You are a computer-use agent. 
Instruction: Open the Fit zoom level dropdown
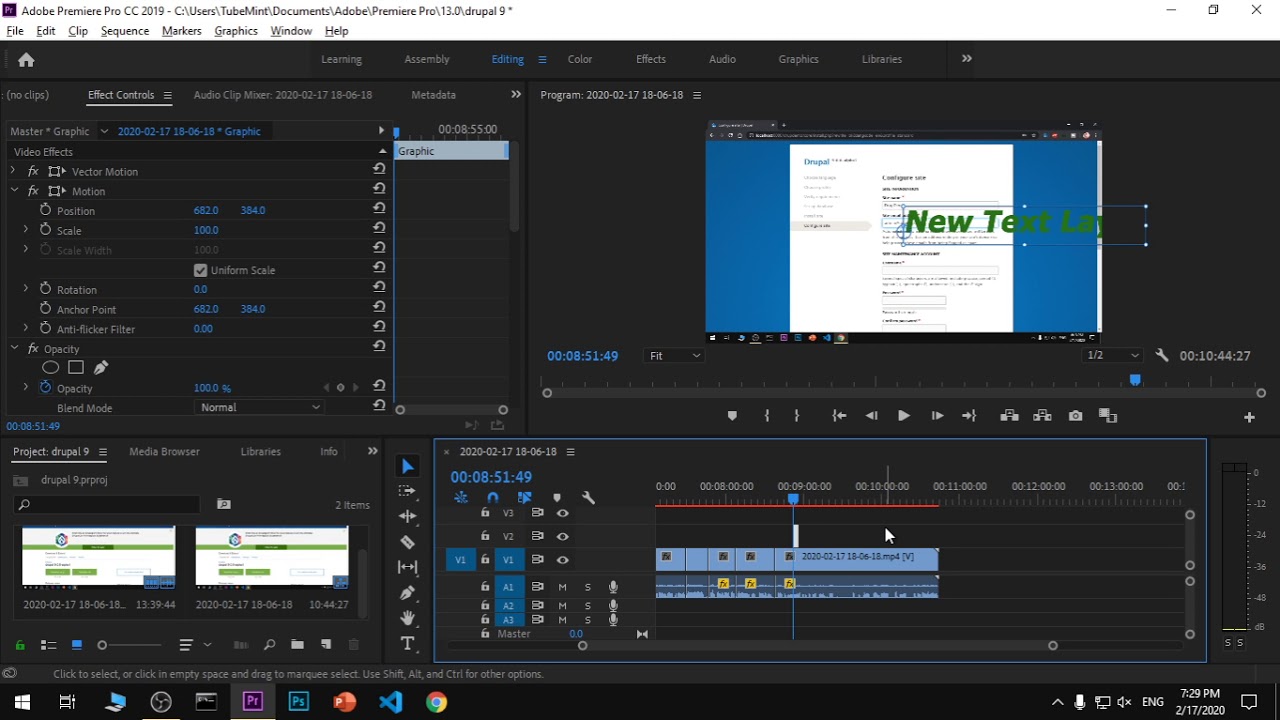coord(675,355)
